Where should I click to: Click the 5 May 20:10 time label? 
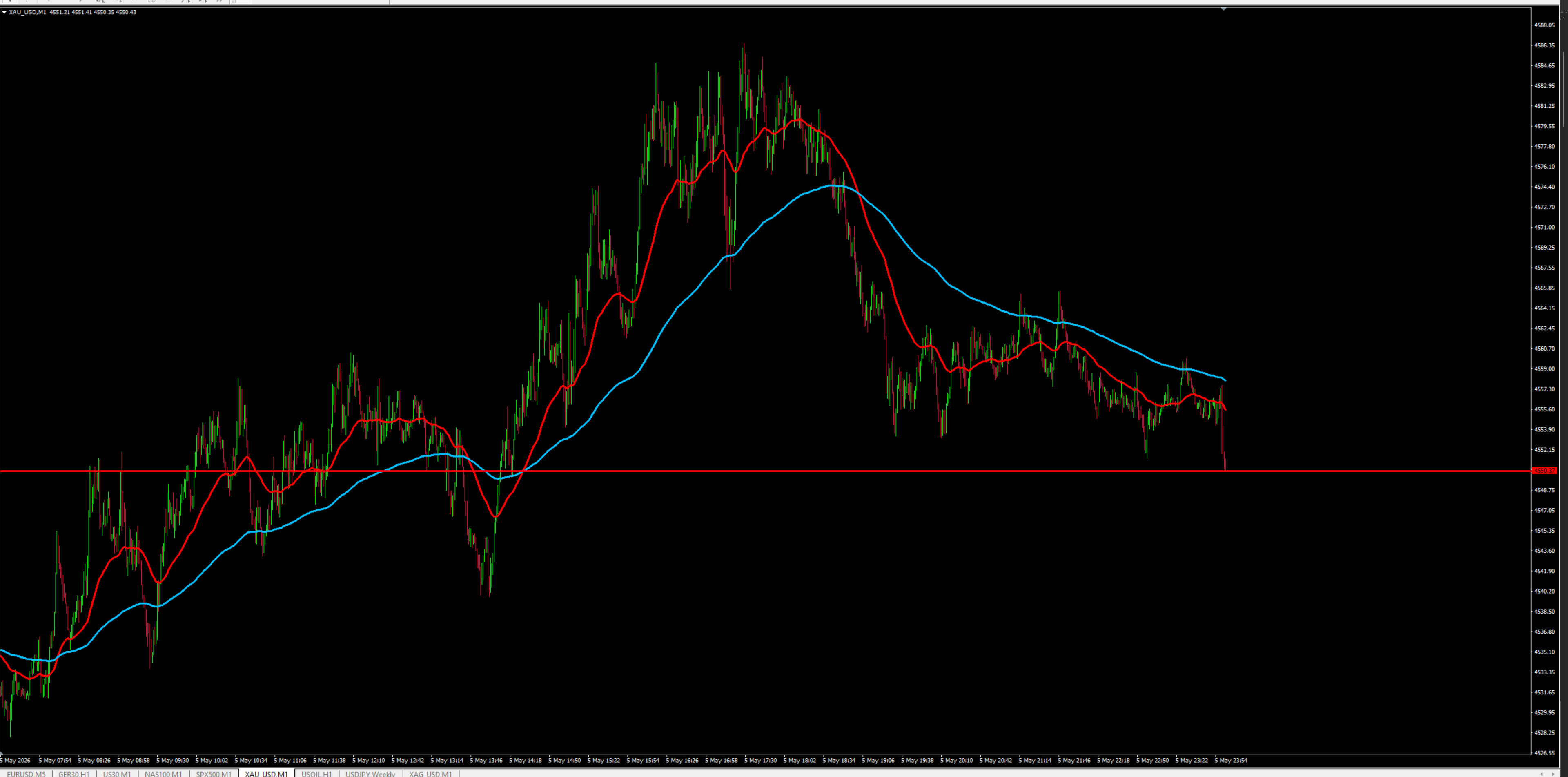(x=957, y=760)
